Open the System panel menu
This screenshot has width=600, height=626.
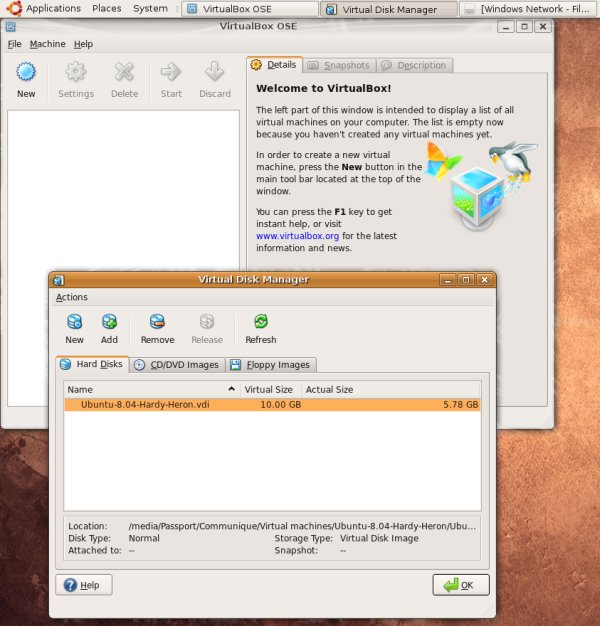[150, 8]
